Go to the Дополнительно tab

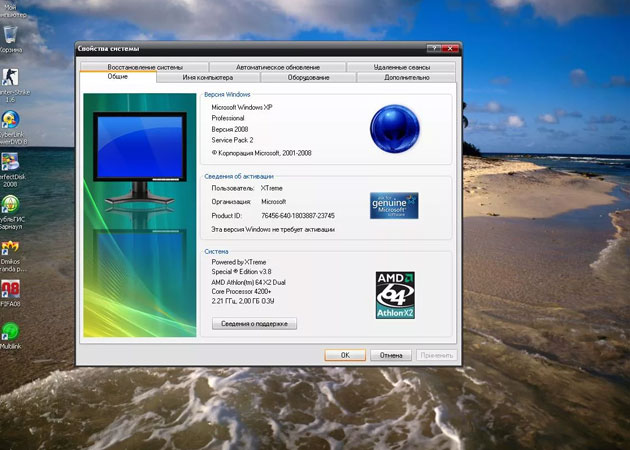406,77
